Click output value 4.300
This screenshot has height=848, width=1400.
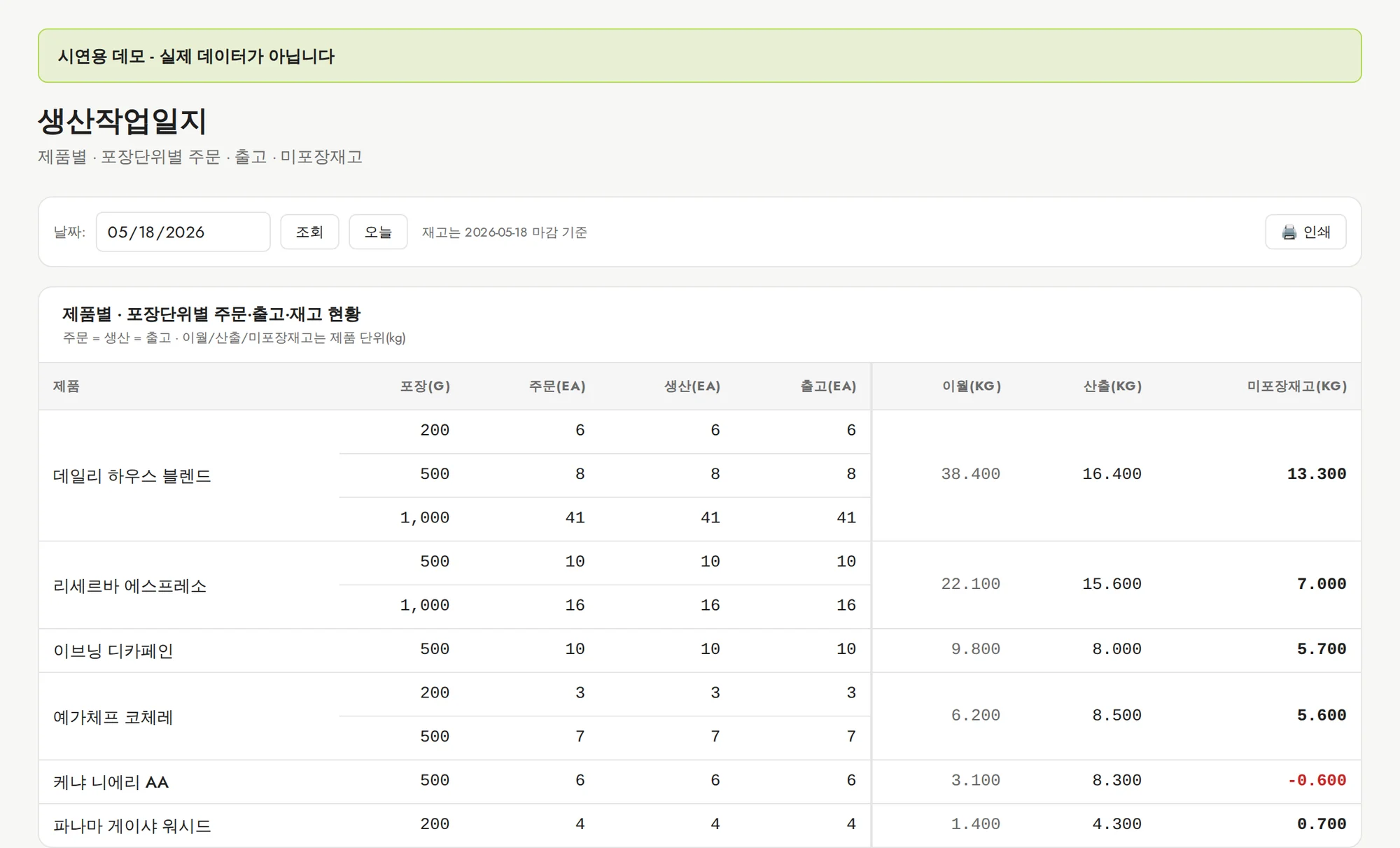point(1117,824)
